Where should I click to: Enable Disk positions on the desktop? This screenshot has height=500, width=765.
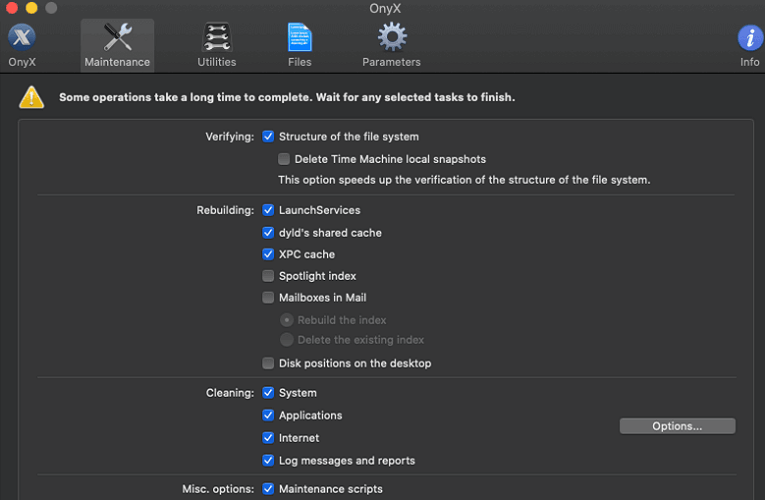pos(268,363)
